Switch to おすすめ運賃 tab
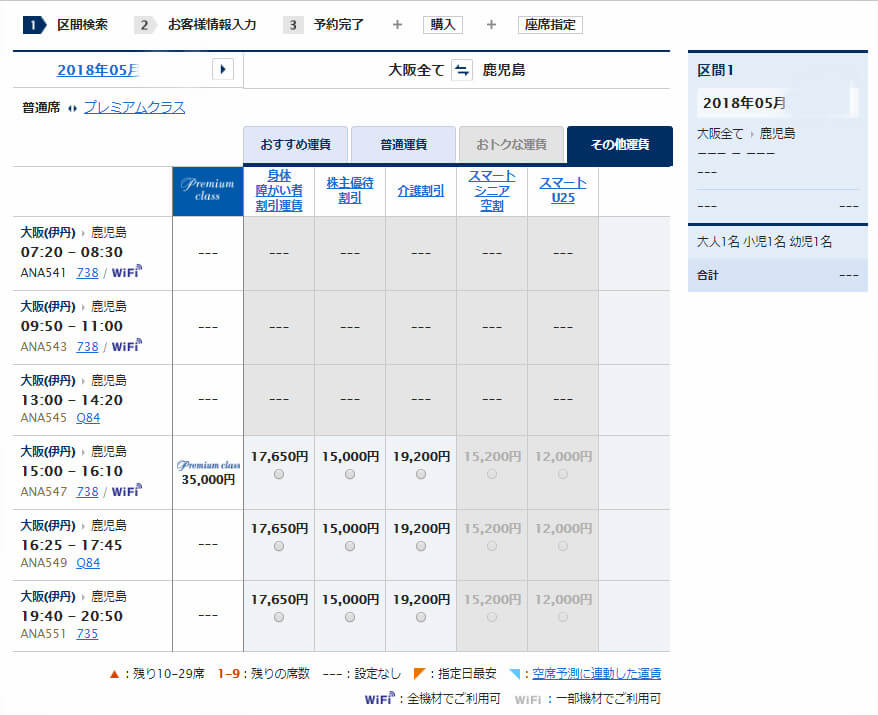The width and height of the screenshot is (878, 715). (x=296, y=145)
